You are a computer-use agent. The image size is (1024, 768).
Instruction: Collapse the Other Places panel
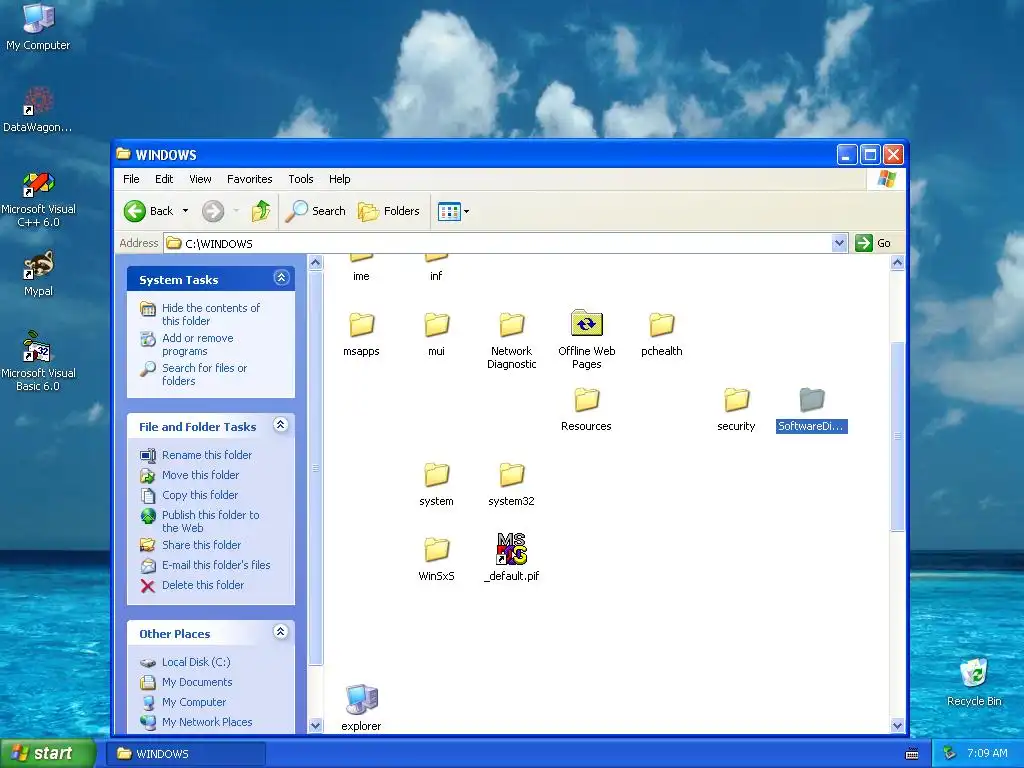click(x=281, y=632)
